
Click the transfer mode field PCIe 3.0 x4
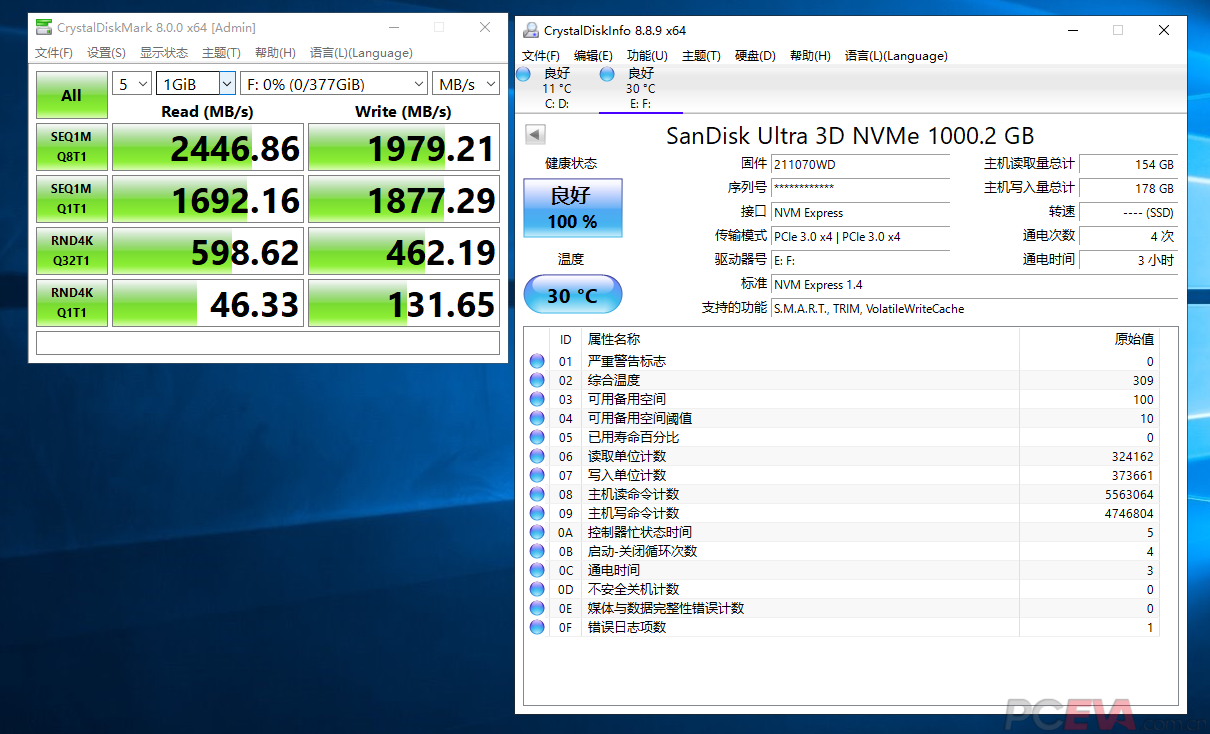tap(861, 236)
